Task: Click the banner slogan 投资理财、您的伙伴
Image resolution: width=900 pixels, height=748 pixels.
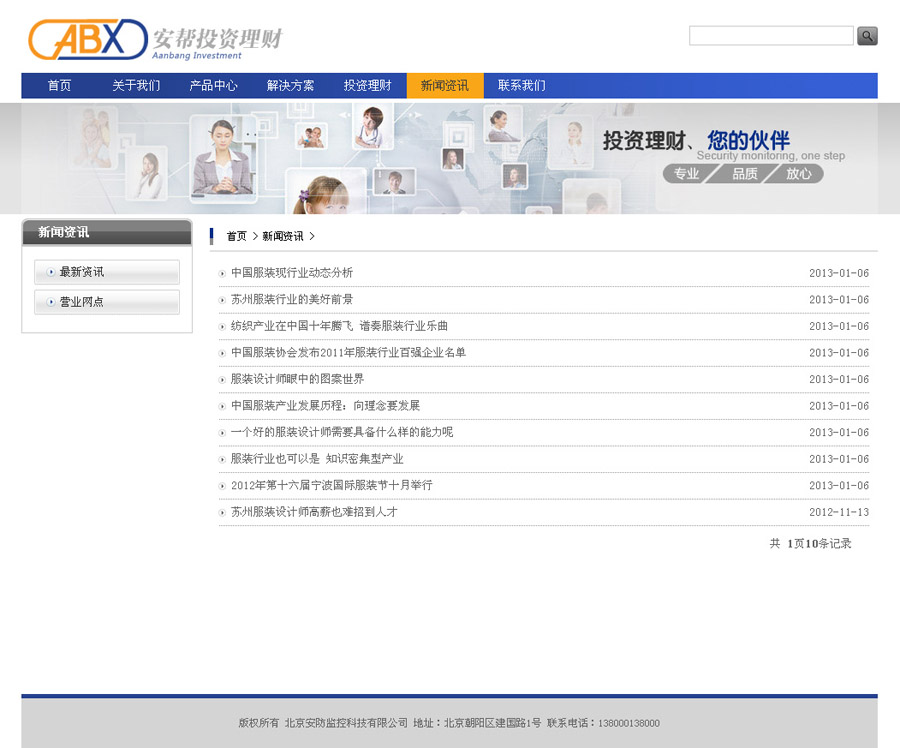Action: click(x=696, y=140)
